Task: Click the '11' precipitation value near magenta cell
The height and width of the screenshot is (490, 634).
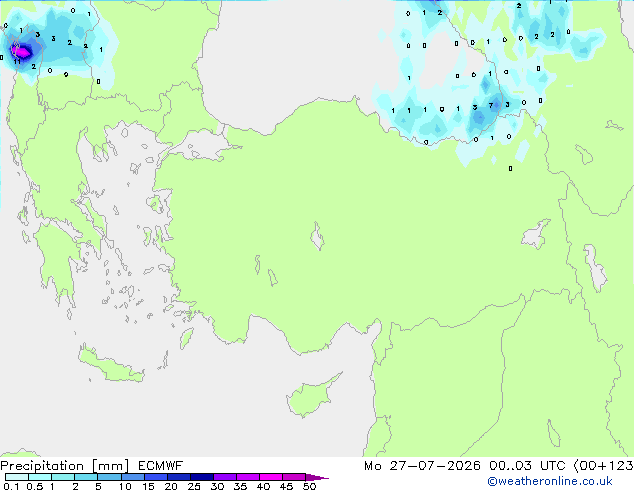Action: tap(17, 62)
